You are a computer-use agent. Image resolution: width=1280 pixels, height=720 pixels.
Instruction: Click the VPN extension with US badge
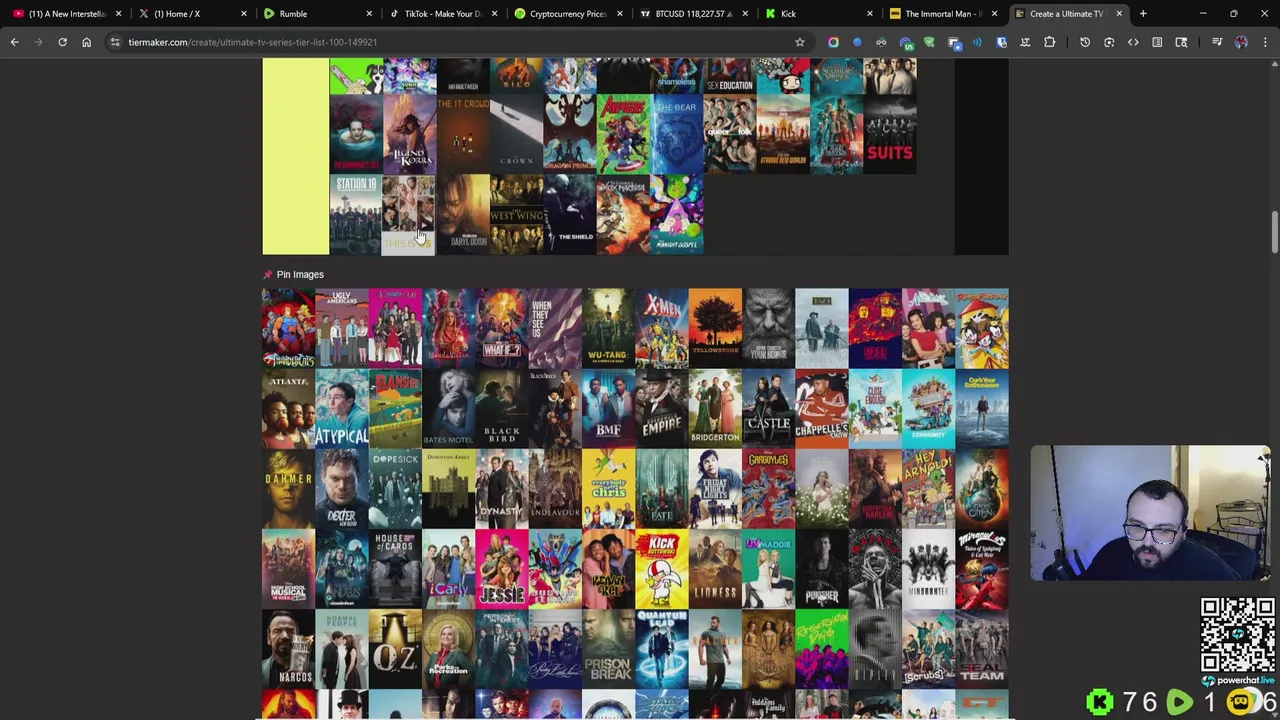[x=906, y=42]
